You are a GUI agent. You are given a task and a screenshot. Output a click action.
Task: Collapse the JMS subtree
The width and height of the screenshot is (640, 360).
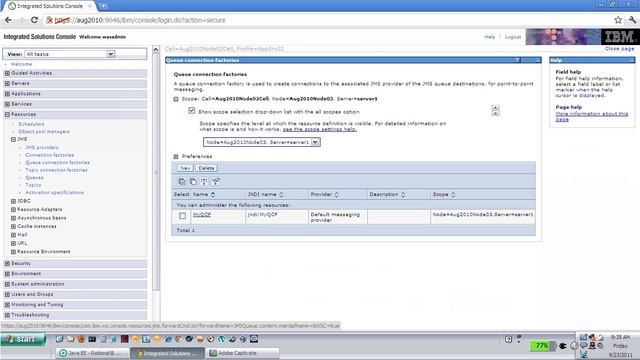tap(13, 140)
